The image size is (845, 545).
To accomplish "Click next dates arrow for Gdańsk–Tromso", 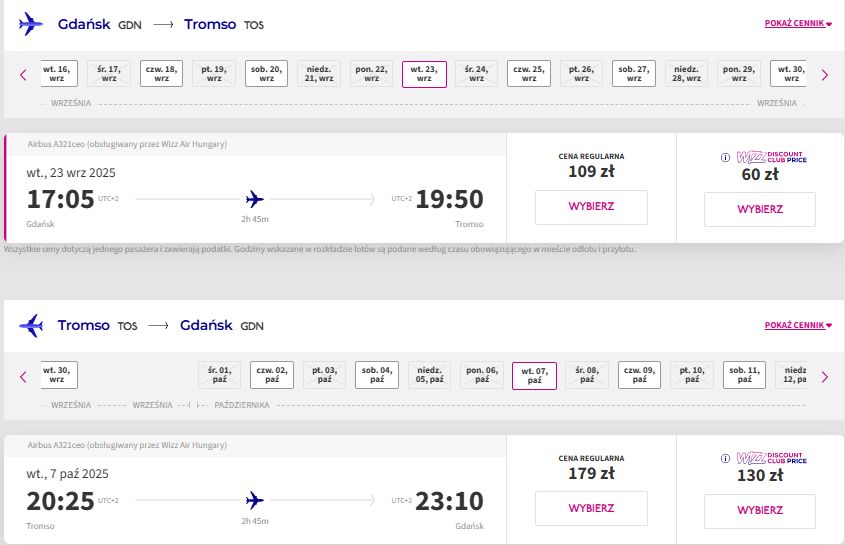I will (x=825, y=75).
